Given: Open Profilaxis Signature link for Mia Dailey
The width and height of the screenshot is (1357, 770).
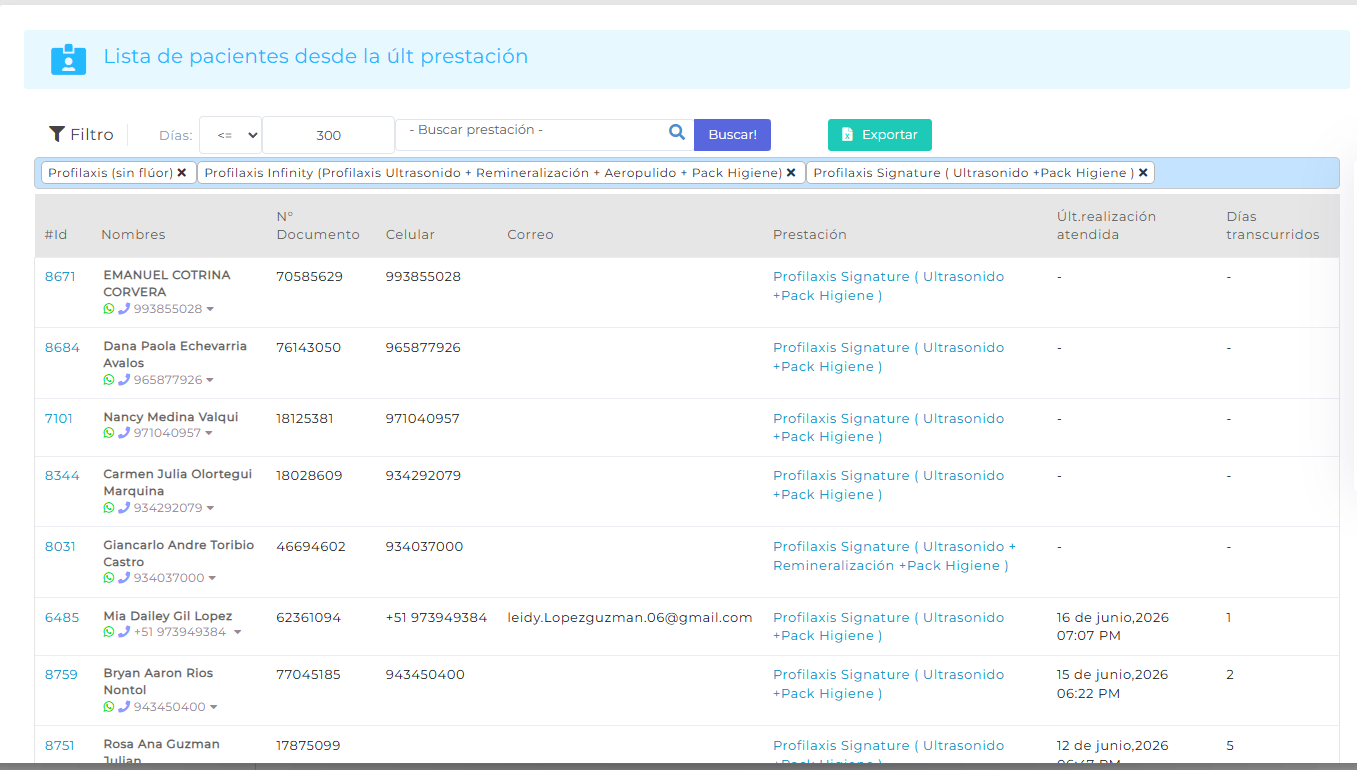Looking at the screenshot, I should coord(888,627).
